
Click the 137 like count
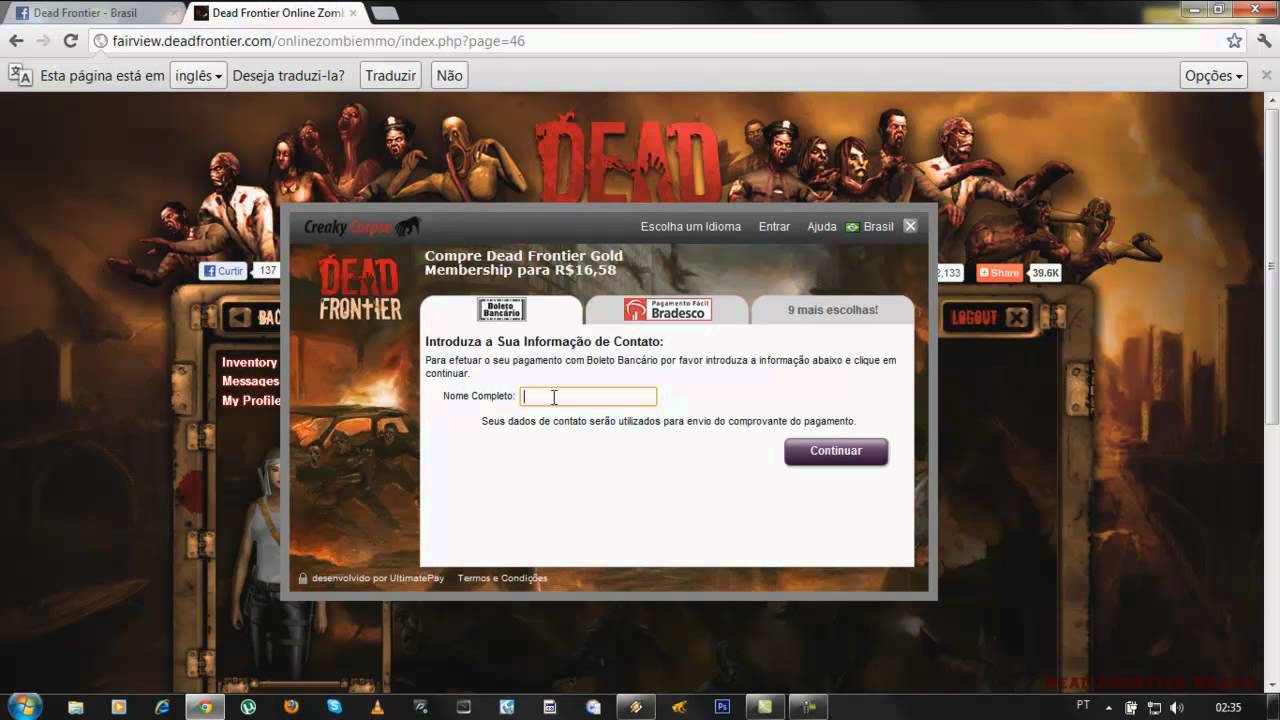(267, 271)
